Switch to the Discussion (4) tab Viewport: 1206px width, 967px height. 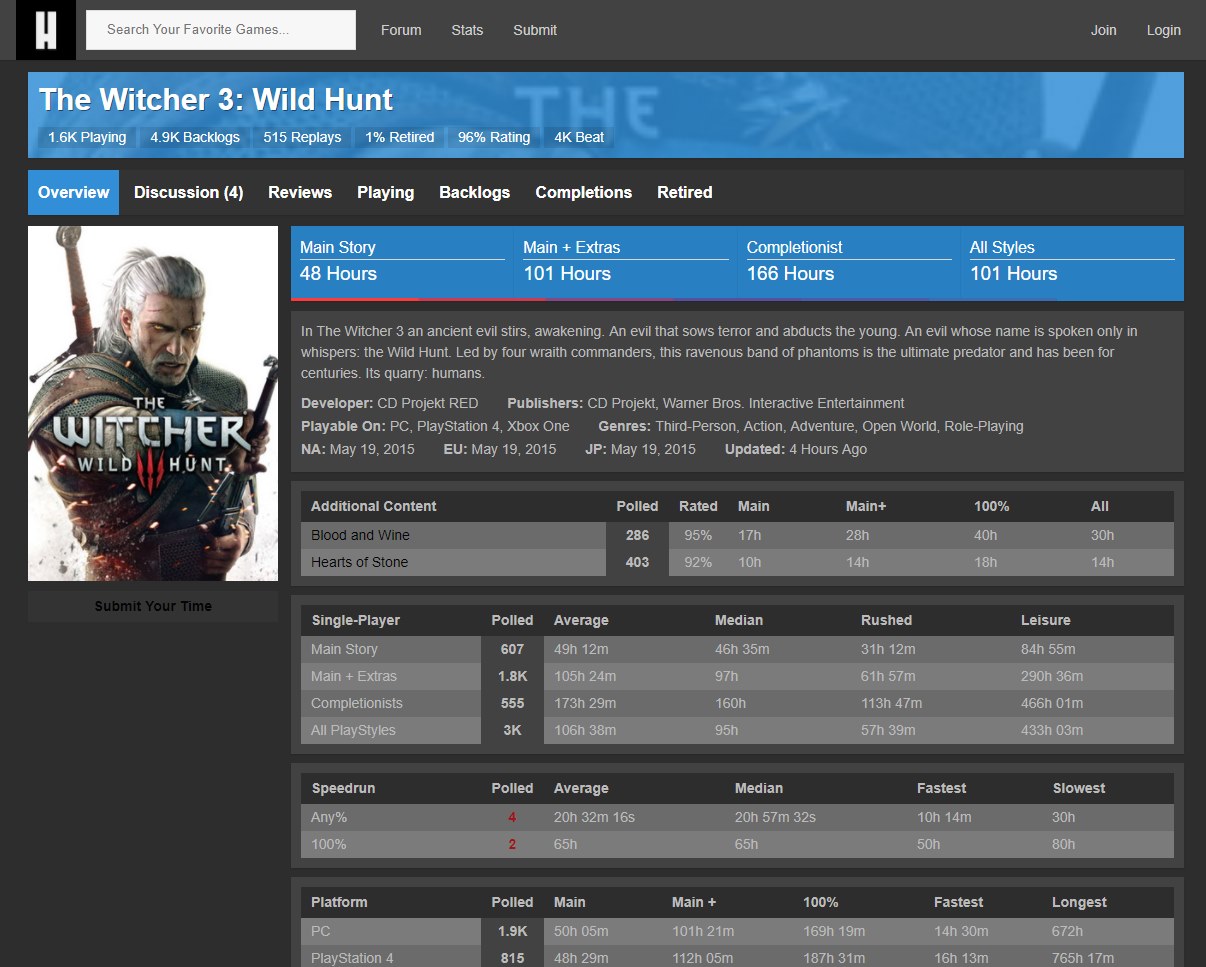pos(189,192)
